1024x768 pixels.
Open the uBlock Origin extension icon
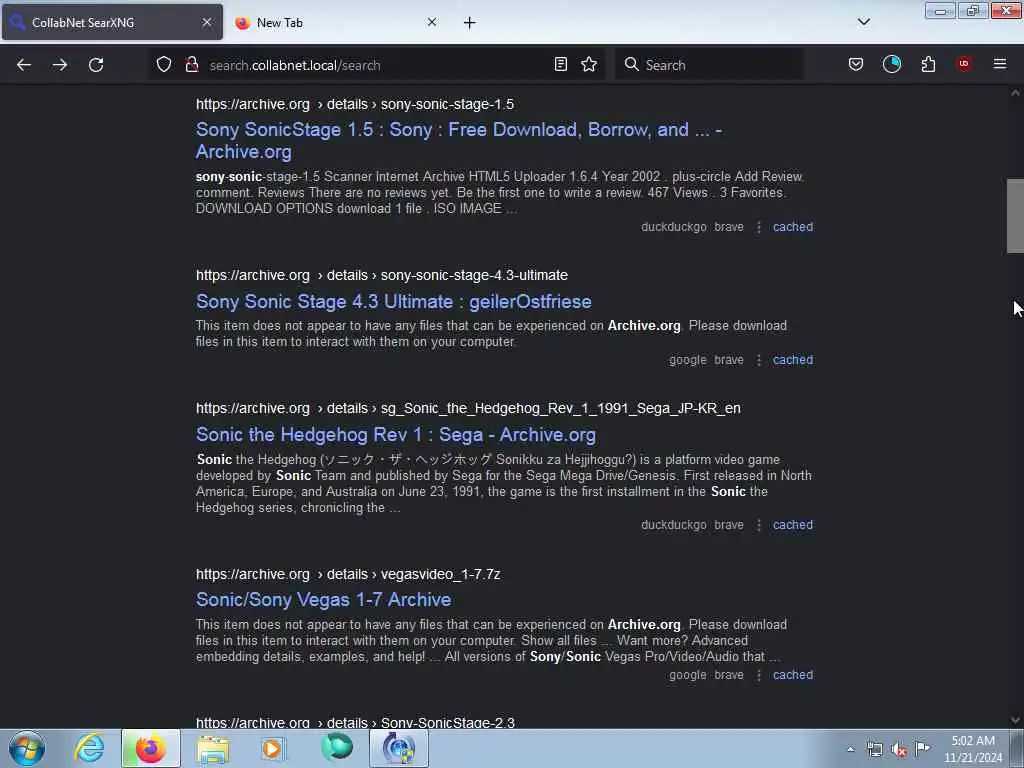[x=963, y=64]
